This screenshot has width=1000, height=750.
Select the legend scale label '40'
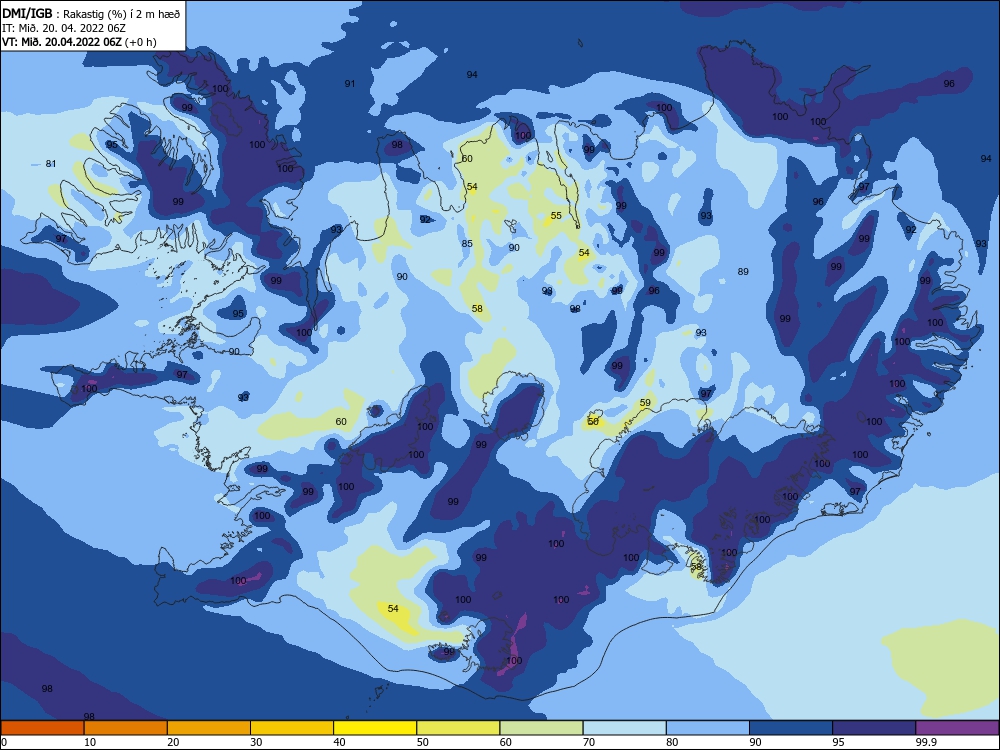pos(339,742)
